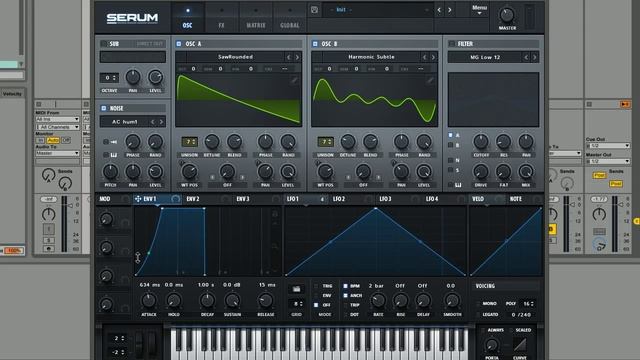Toggle filter routing for oscillator B
Viewport: 640px width, 360px height.
click(x=451, y=145)
